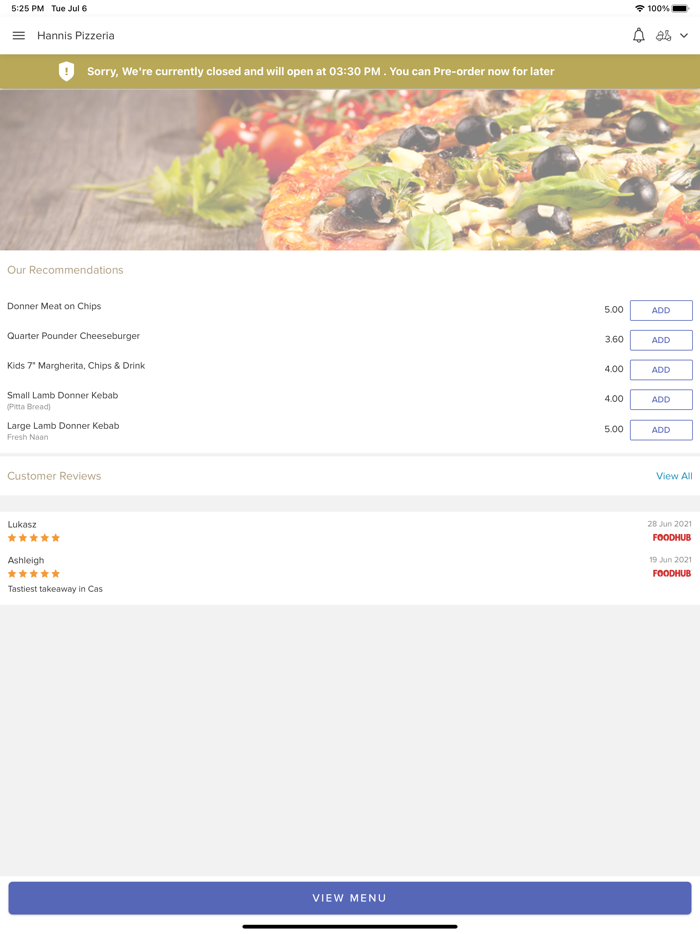This screenshot has width=700, height=934.
Task: Select the fifth star in Ashleigh's rating
Action: tap(56, 573)
